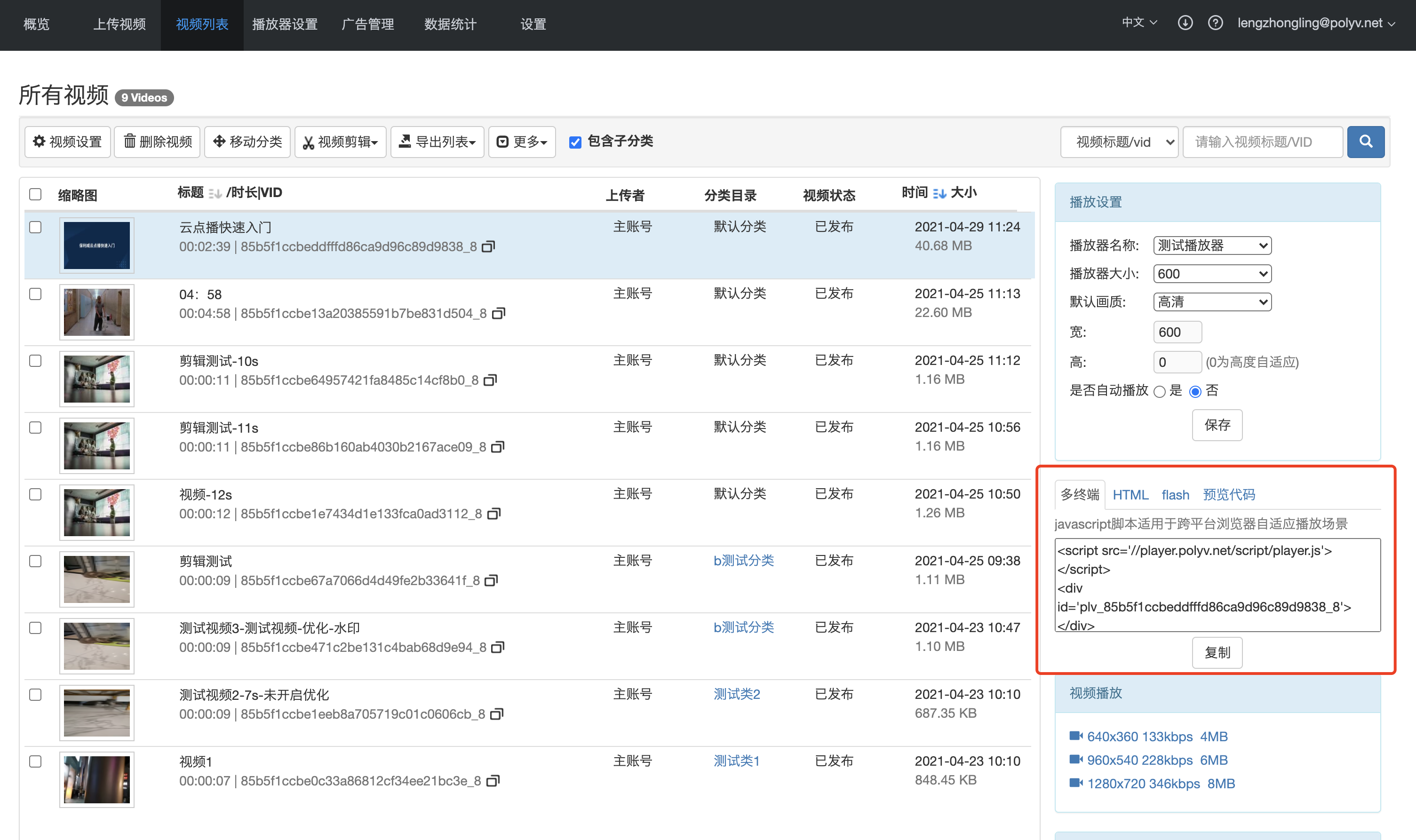Expand the 默认画质 dropdown
The height and width of the screenshot is (840, 1416).
tap(1212, 301)
